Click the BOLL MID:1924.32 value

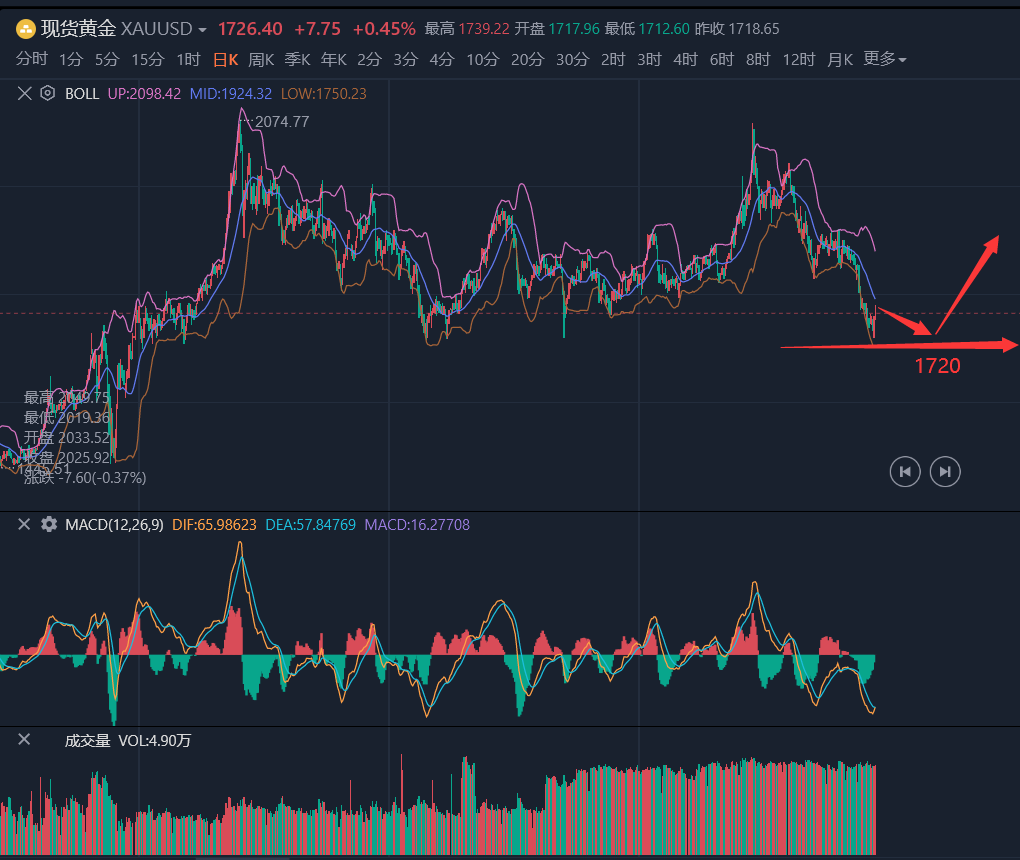pos(231,94)
